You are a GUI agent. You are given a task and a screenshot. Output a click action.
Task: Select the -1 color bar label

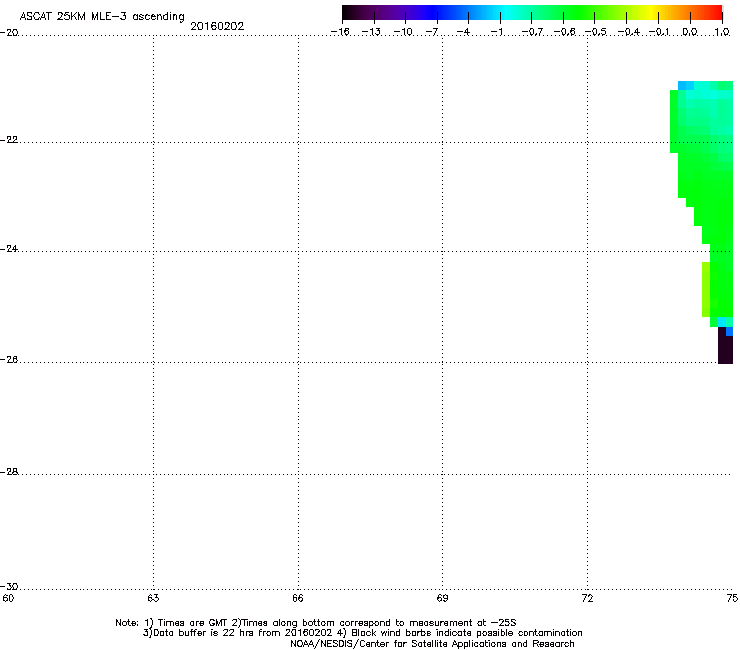(x=496, y=32)
